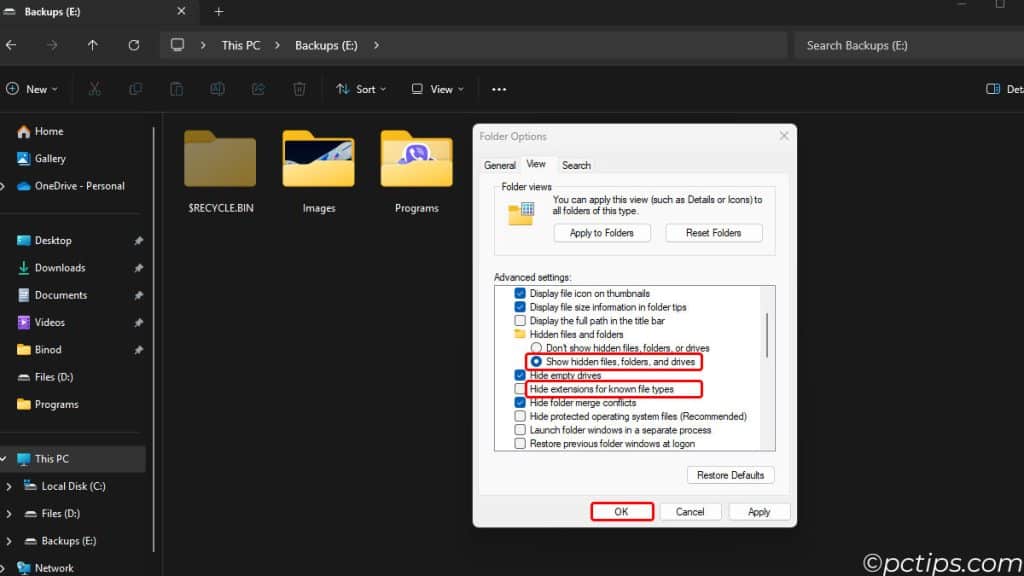This screenshot has width=1024, height=576.
Task: Click Restore Defaults in Folder Options
Action: (x=731, y=474)
